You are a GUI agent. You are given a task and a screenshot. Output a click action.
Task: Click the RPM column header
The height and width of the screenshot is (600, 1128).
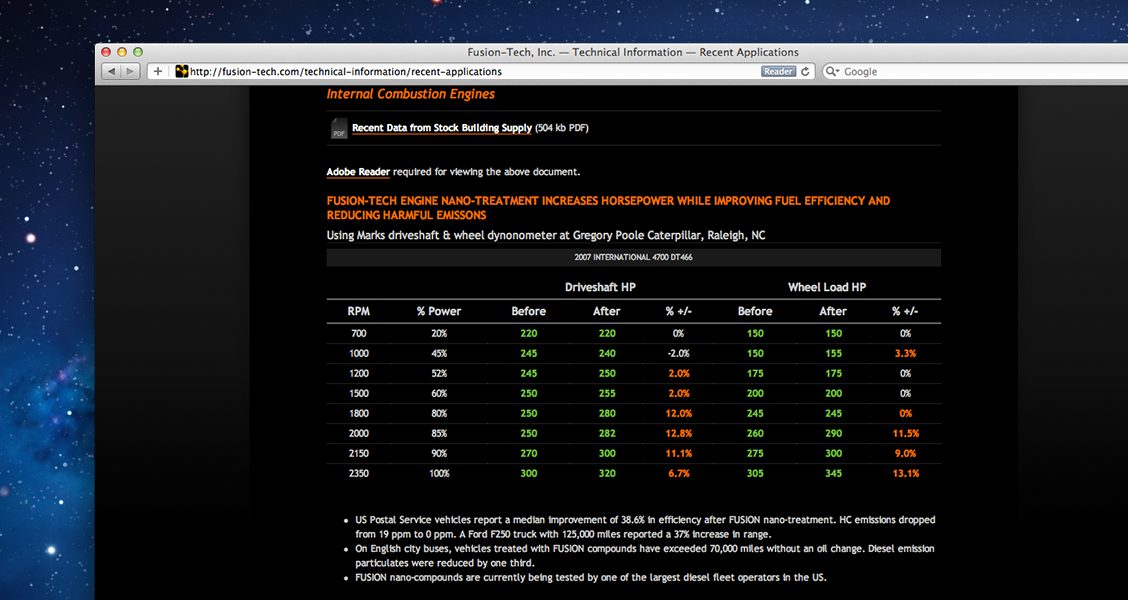point(358,311)
